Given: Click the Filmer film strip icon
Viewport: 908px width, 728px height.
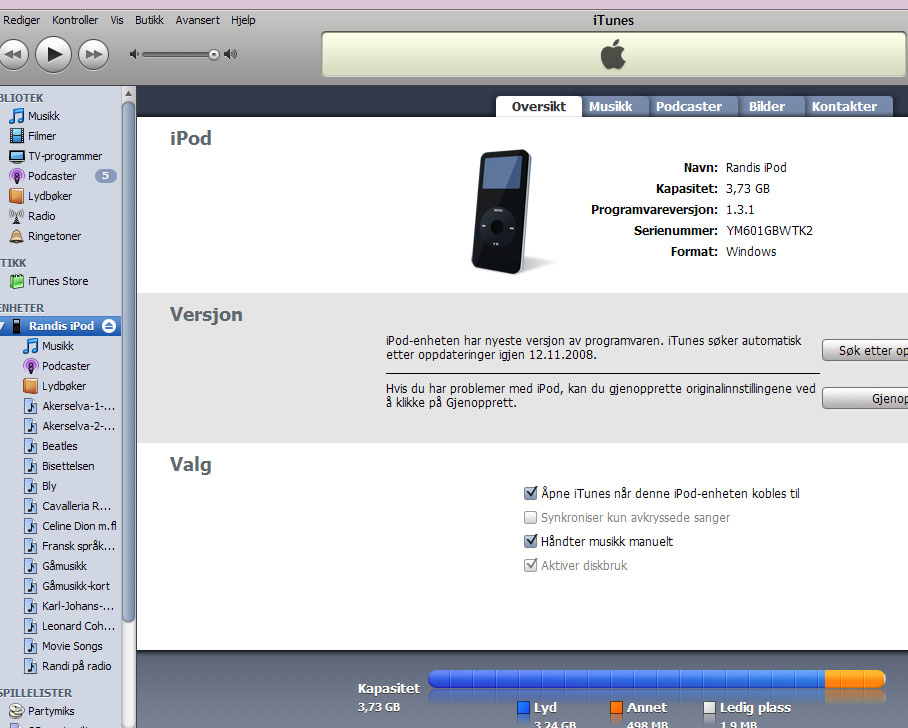Looking at the screenshot, I should coord(17,136).
